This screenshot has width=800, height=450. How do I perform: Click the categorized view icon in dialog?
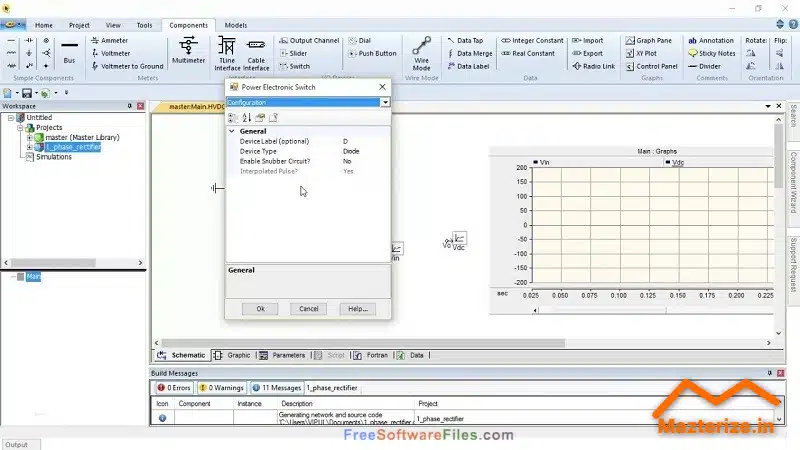pos(233,118)
